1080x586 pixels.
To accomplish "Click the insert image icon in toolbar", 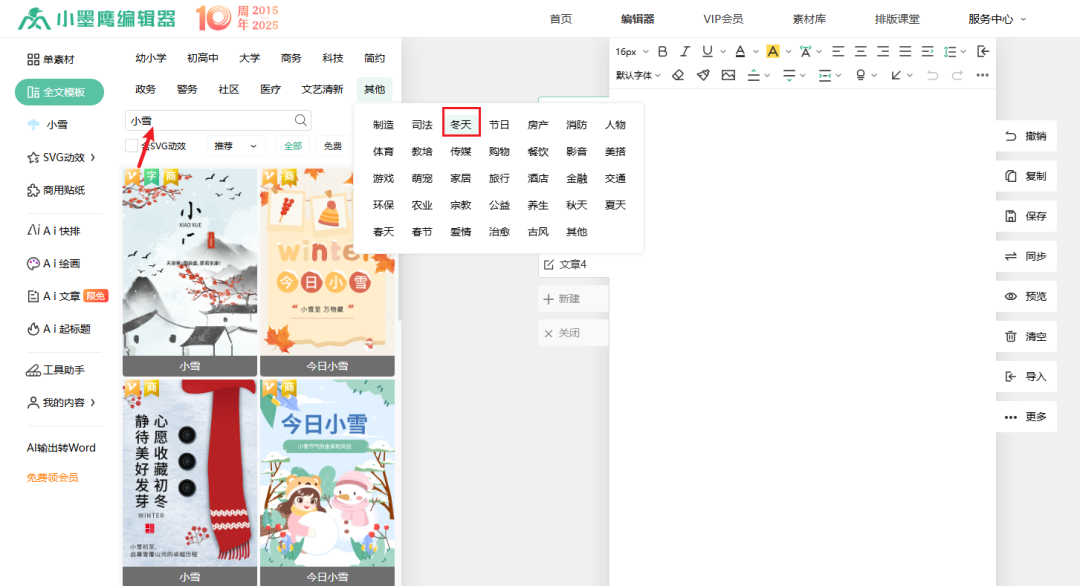I will point(729,75).
